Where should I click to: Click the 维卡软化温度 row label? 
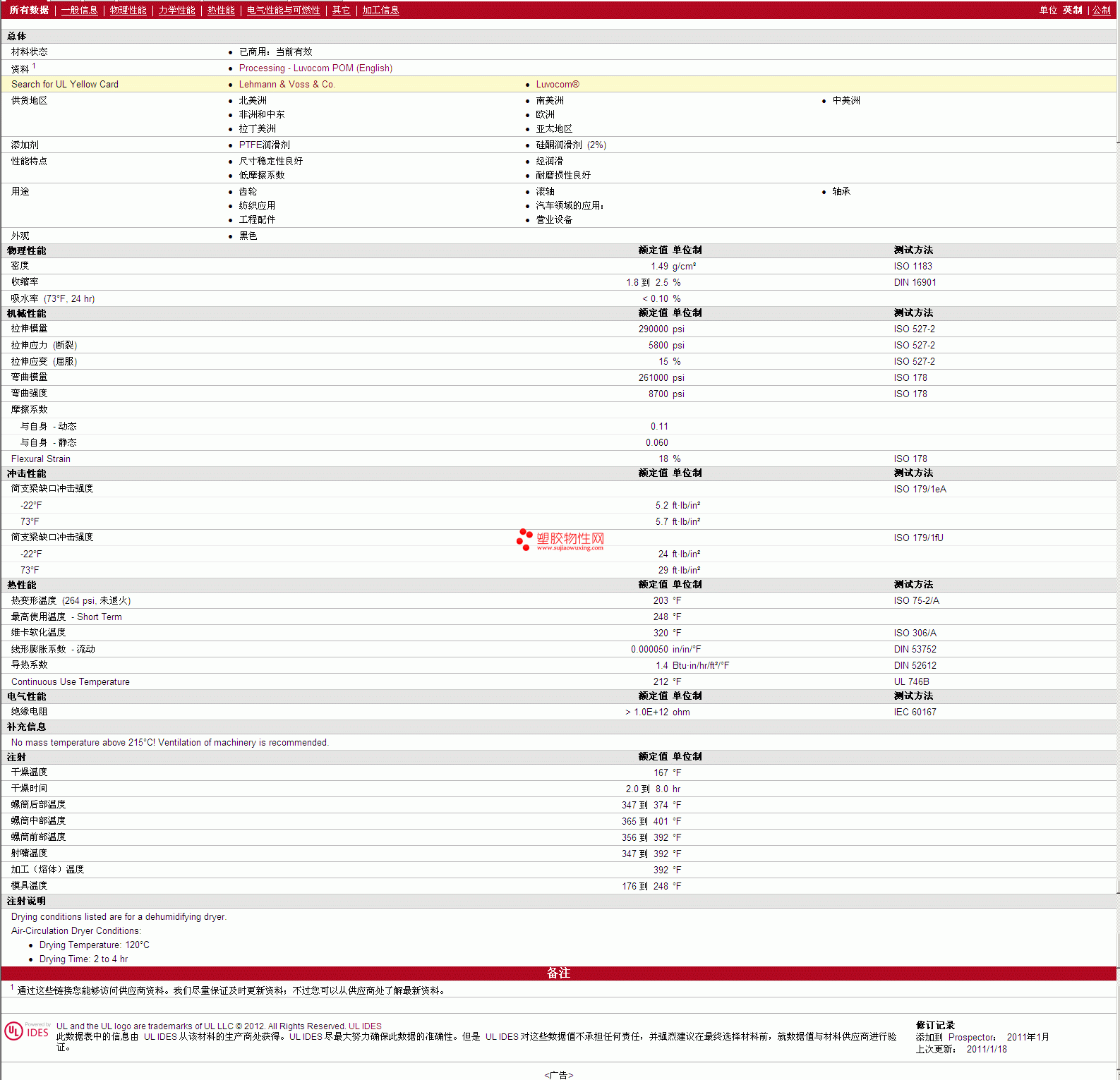pos(38,633)
